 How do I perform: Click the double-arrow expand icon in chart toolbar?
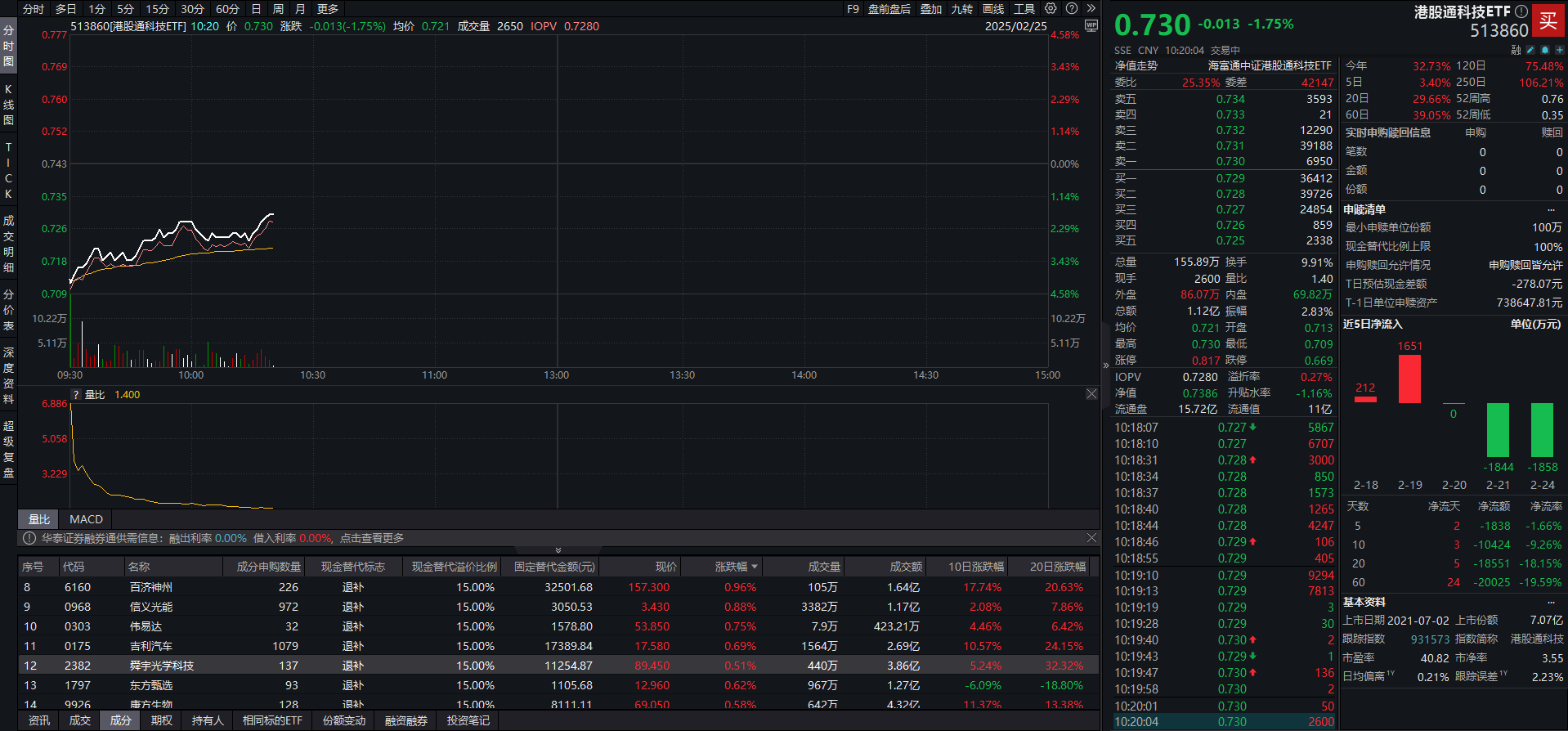click(1091, 8)
